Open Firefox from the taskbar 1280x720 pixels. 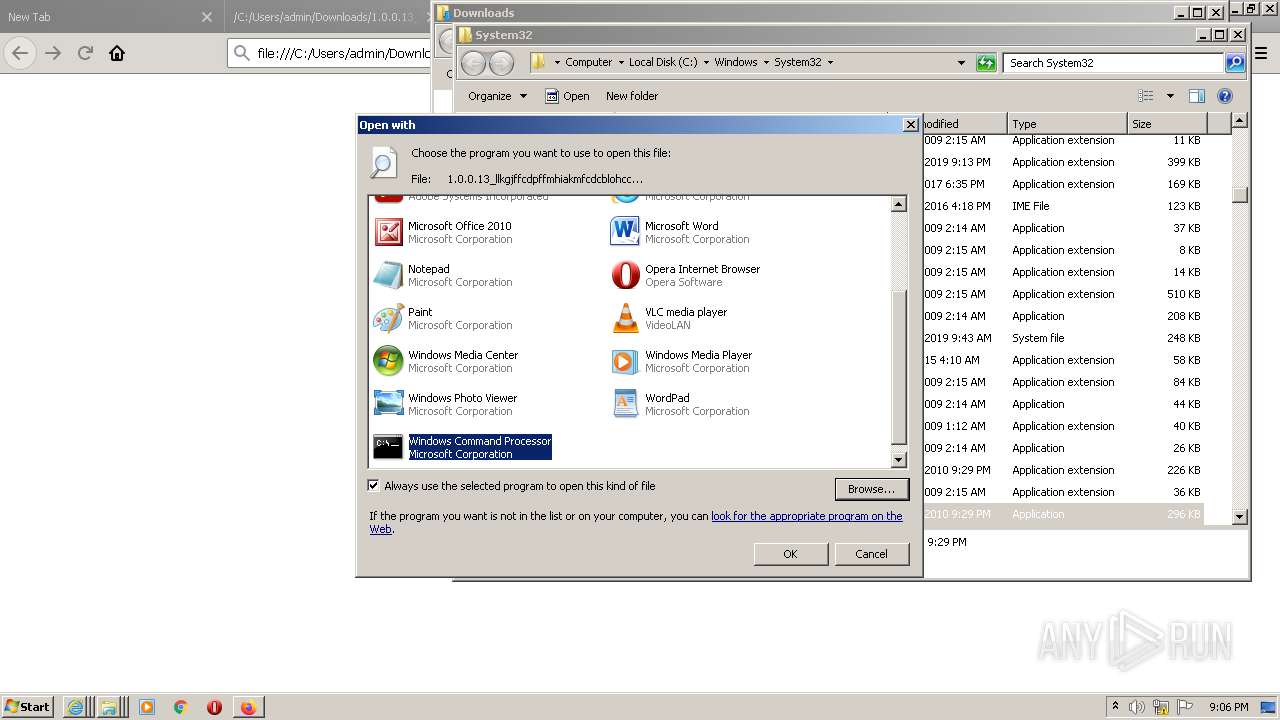tap(248, 707)
